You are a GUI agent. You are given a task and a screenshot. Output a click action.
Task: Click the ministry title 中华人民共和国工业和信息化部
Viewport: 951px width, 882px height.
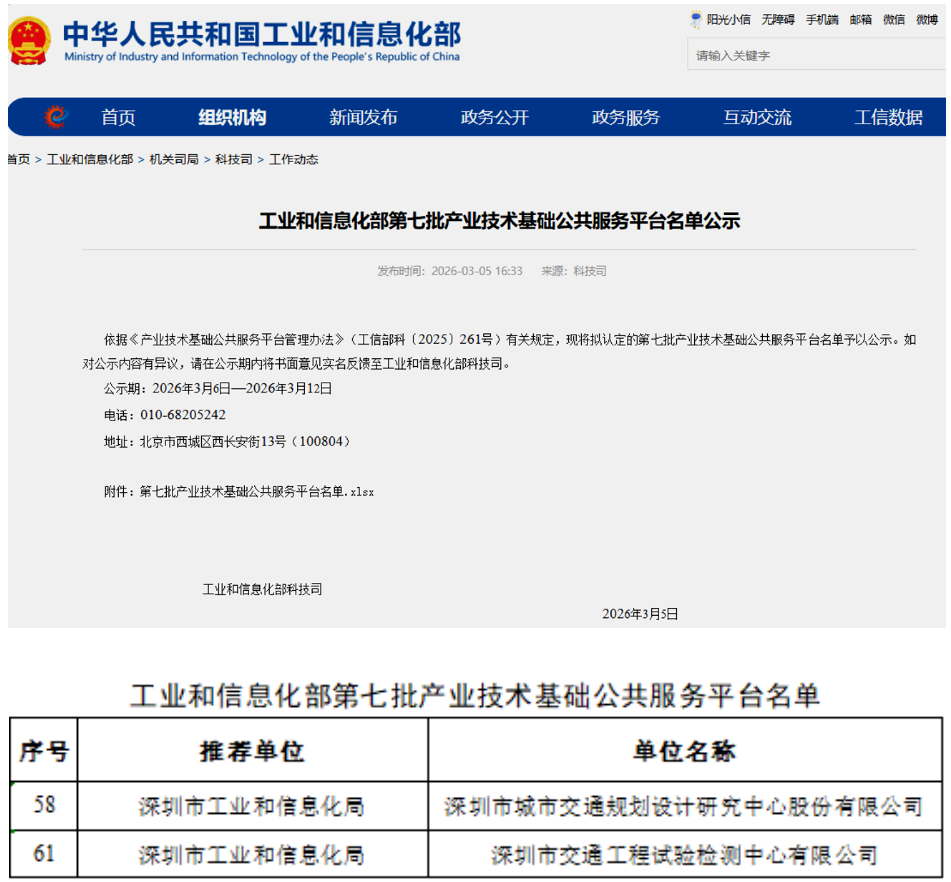262,33
